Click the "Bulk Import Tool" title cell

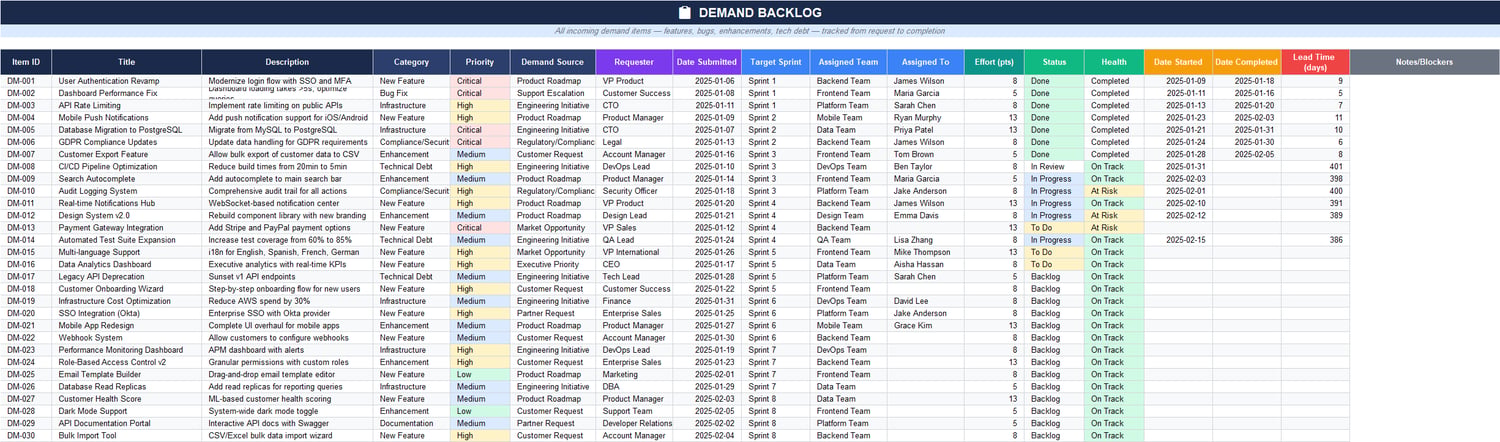pos(127,436)
